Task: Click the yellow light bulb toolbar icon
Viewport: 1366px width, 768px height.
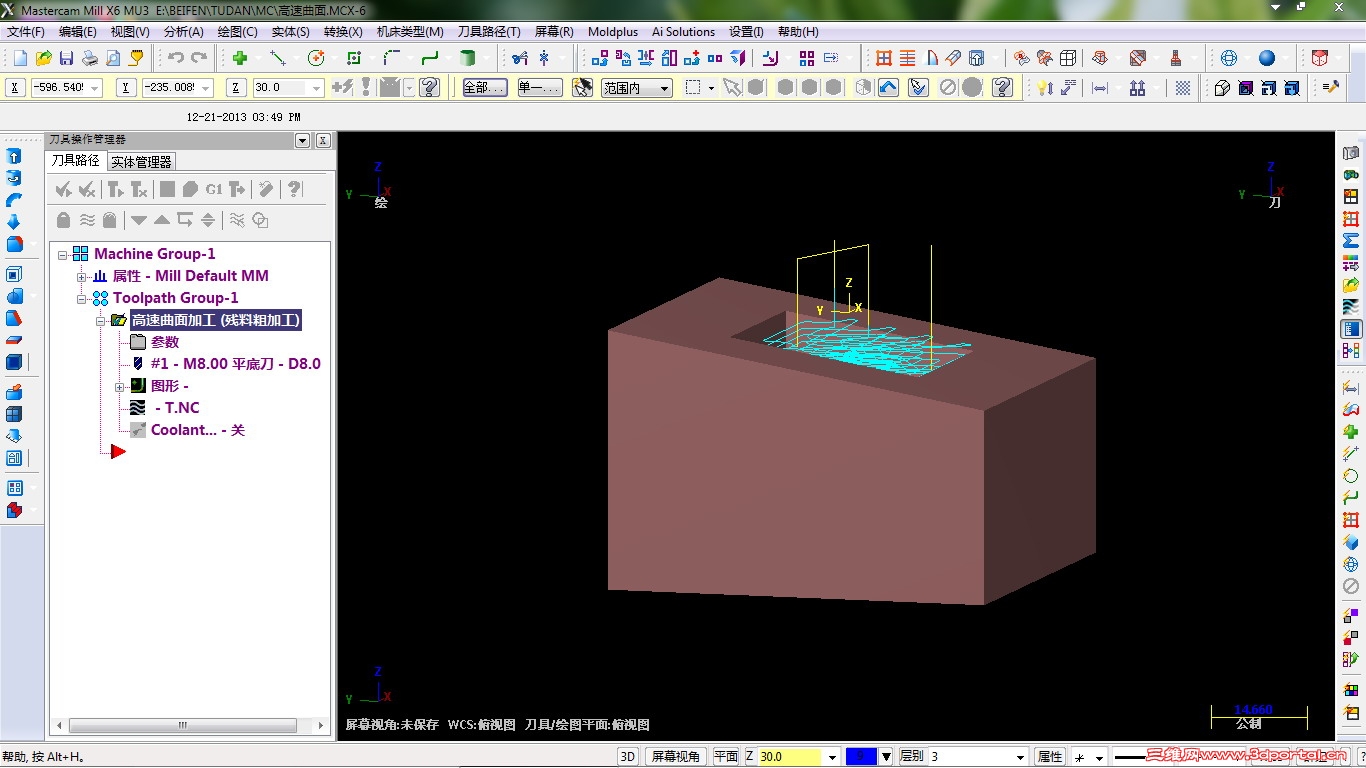Action: 1045,88
